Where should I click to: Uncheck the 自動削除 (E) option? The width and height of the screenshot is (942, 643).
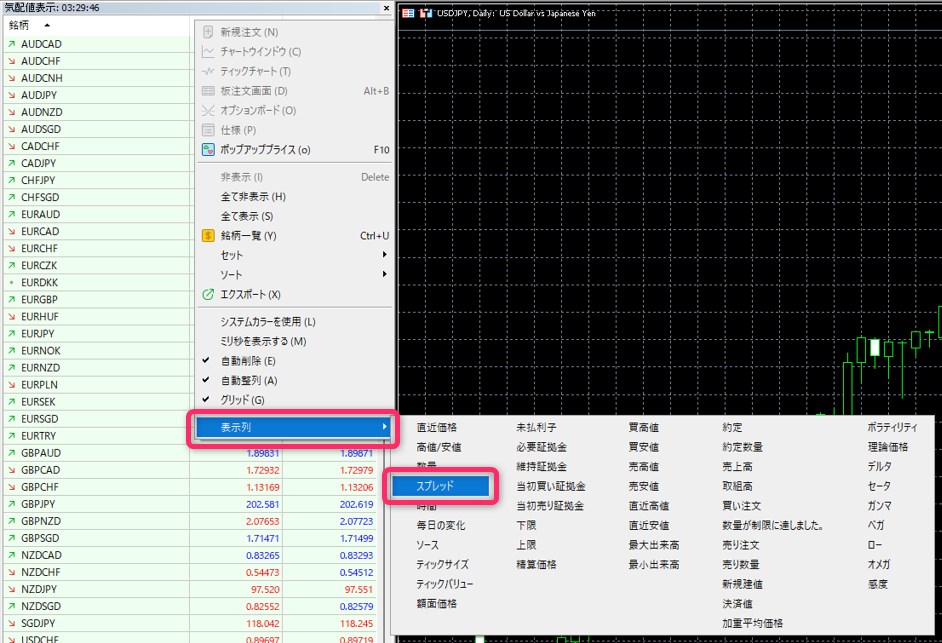click(247, 361)
